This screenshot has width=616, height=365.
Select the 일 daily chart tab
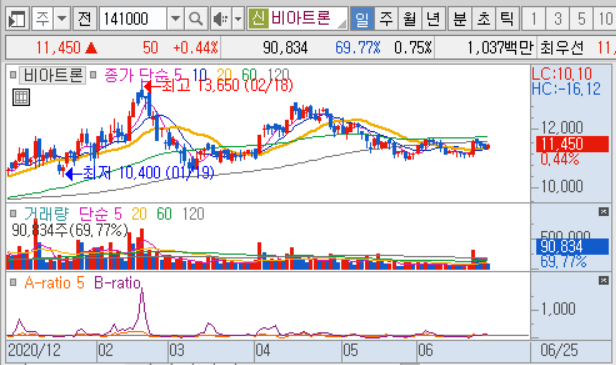(362, 18)
